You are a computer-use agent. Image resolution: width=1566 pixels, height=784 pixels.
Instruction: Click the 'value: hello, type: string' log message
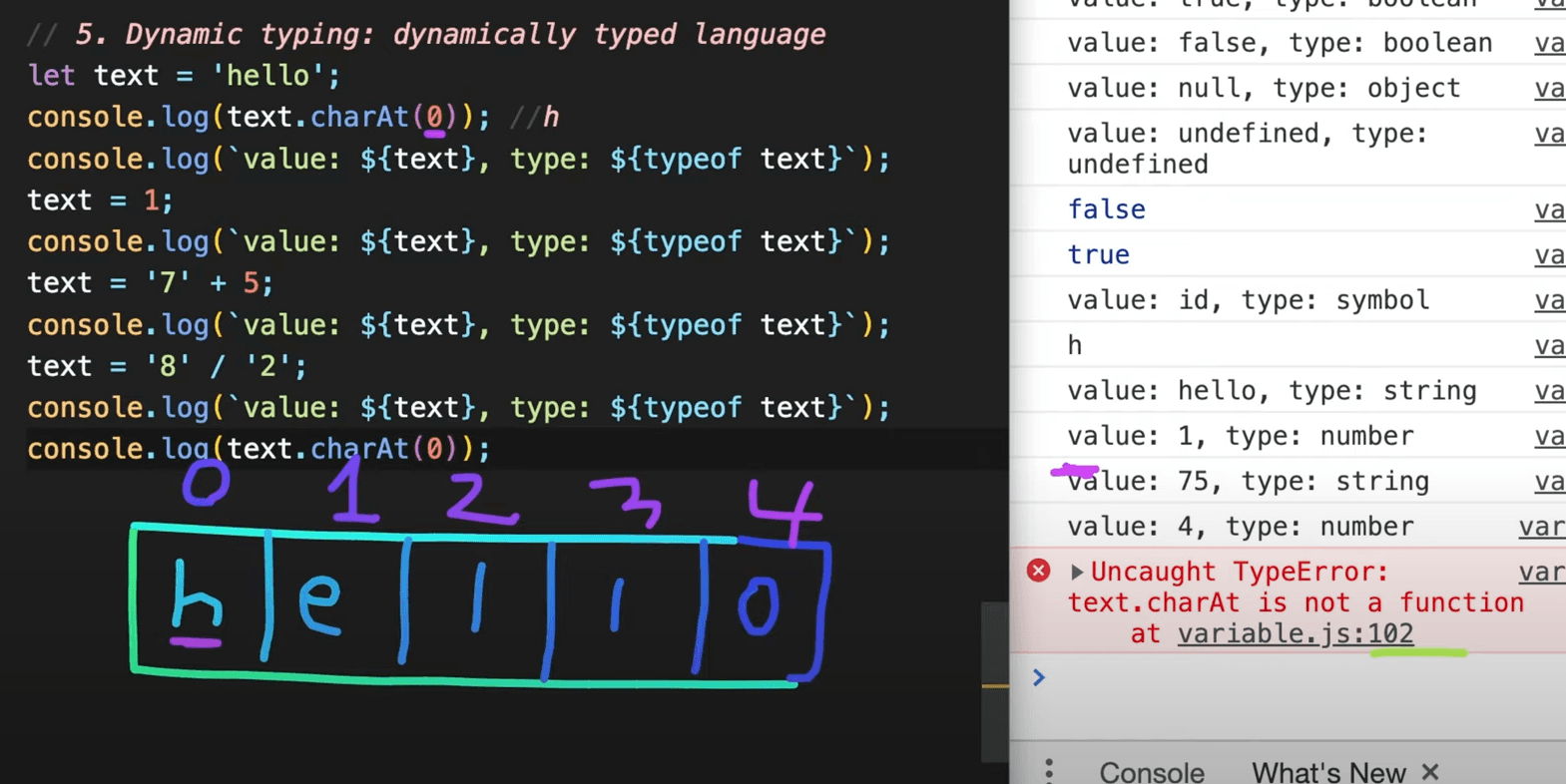tap(1272, 391)
